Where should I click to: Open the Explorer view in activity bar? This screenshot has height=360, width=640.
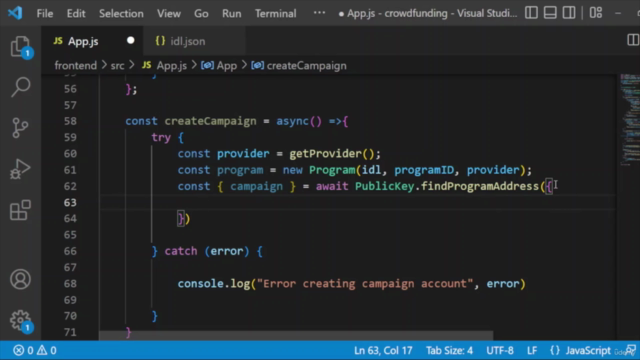(x=20, y=47)
